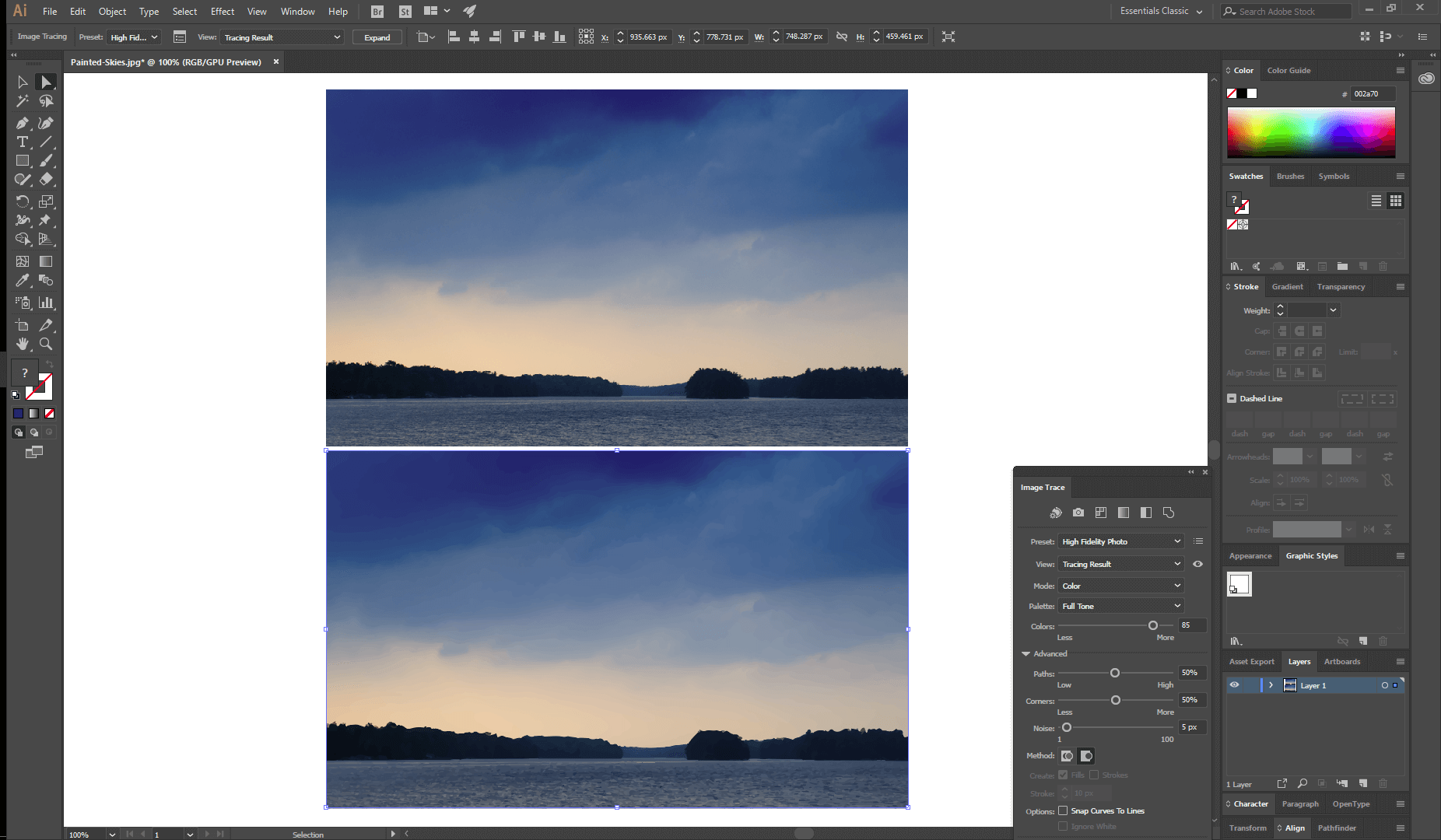Select the Pen tool

tap(22, 123)
